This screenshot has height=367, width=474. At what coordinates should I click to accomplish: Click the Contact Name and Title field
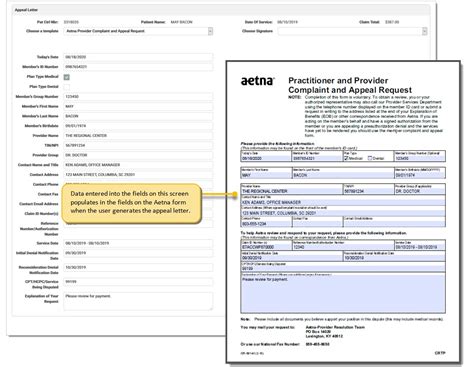[138, 165]
